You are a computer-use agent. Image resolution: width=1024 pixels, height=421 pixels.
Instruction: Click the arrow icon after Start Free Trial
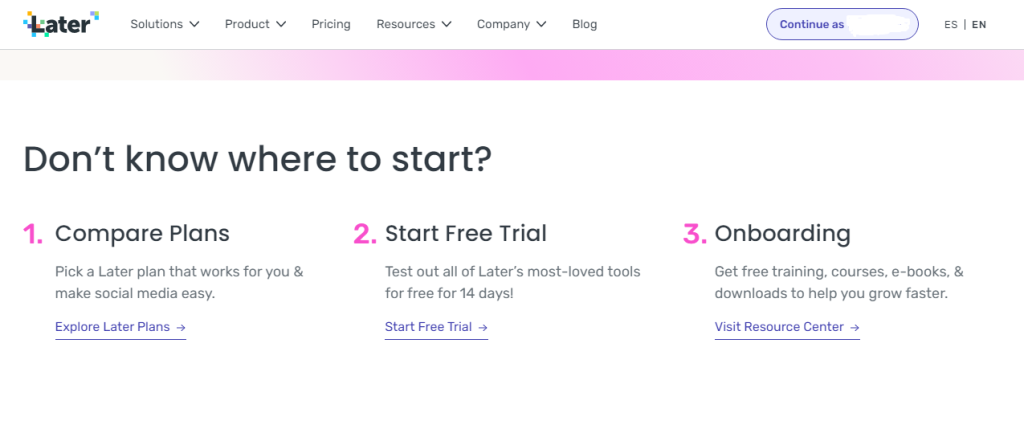[483, 328]
